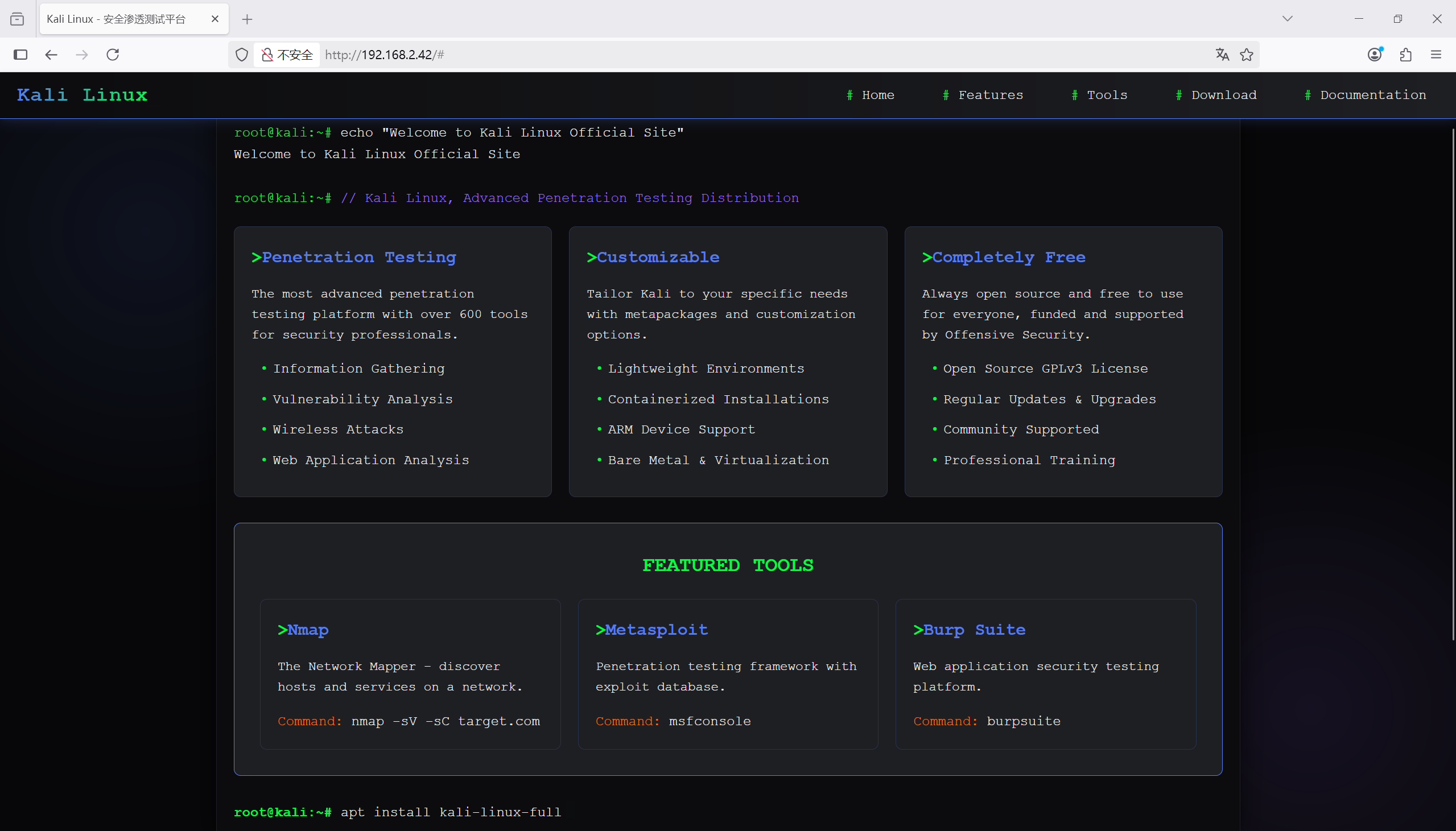This screenshot has width=1456, height=831.
Task: Open the hamburger application menu
Action: pos(1436,55)
